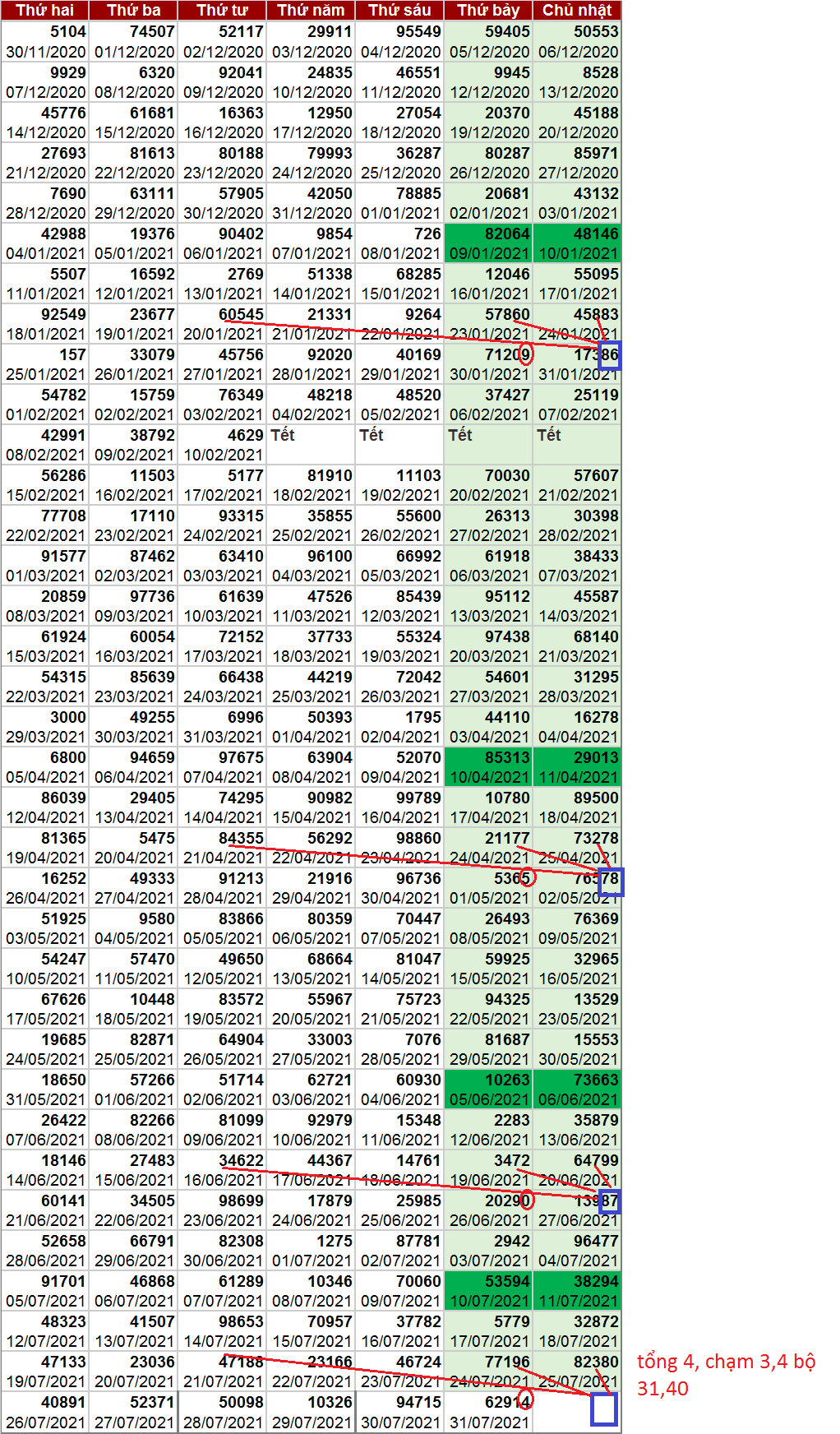Image resolution: width=840 pixels, height=1434 pixels.
Task: Click the red circle on 5365
Action: click(x=527, y=877)
